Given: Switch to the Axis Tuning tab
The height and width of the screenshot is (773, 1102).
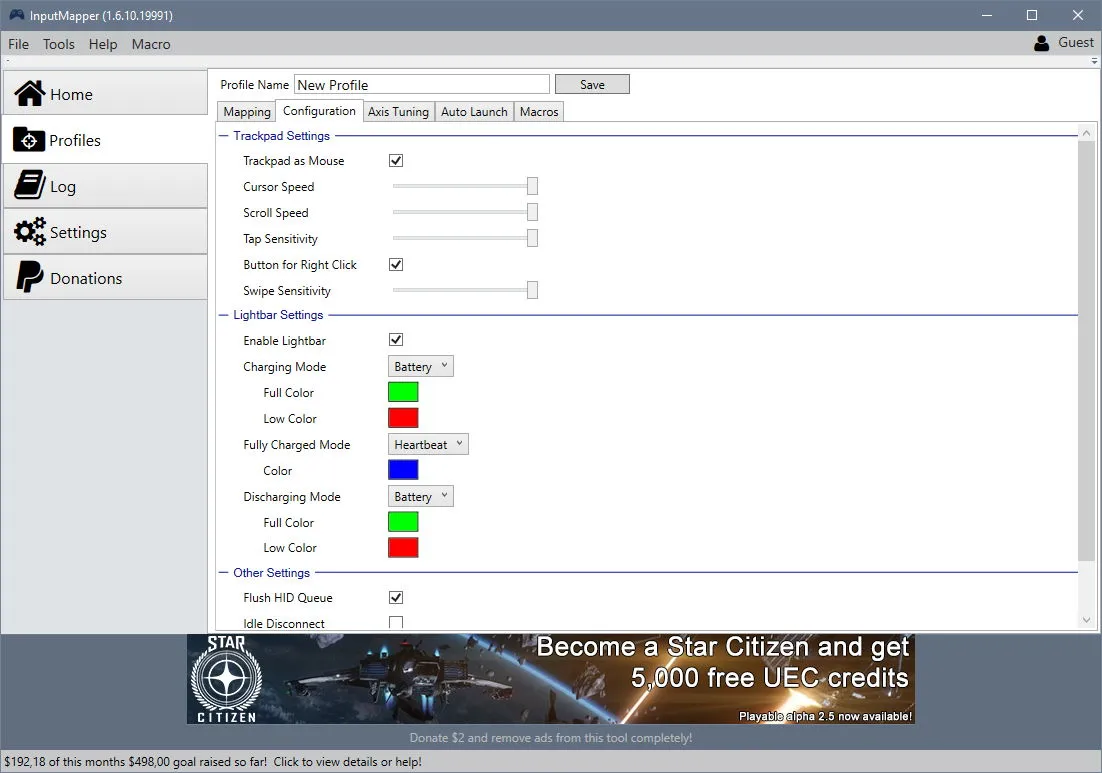Looking at the screenshot, I should tap(398, 112).
